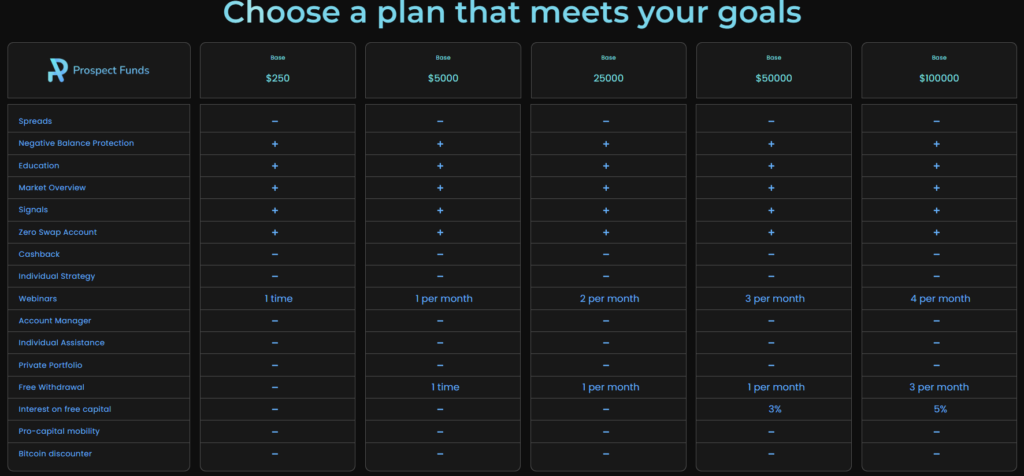Click "4 per month" webinars value
Screen dimensions: 1024x476
(939, 299)
